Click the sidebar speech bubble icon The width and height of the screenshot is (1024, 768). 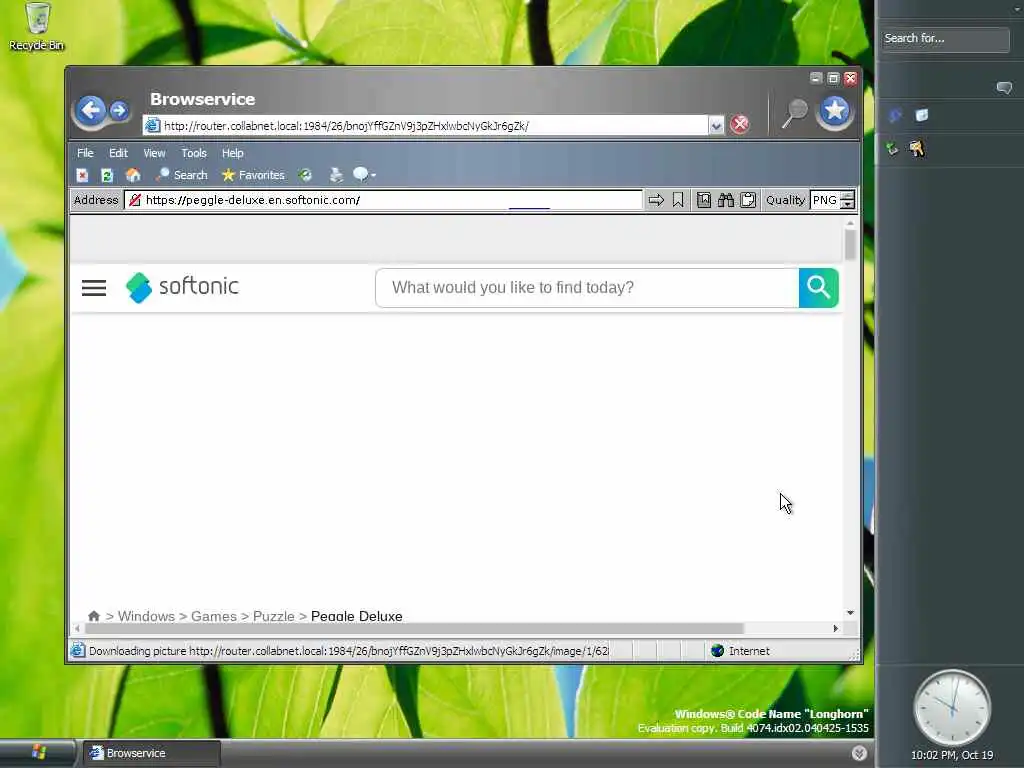(1004, 88)
